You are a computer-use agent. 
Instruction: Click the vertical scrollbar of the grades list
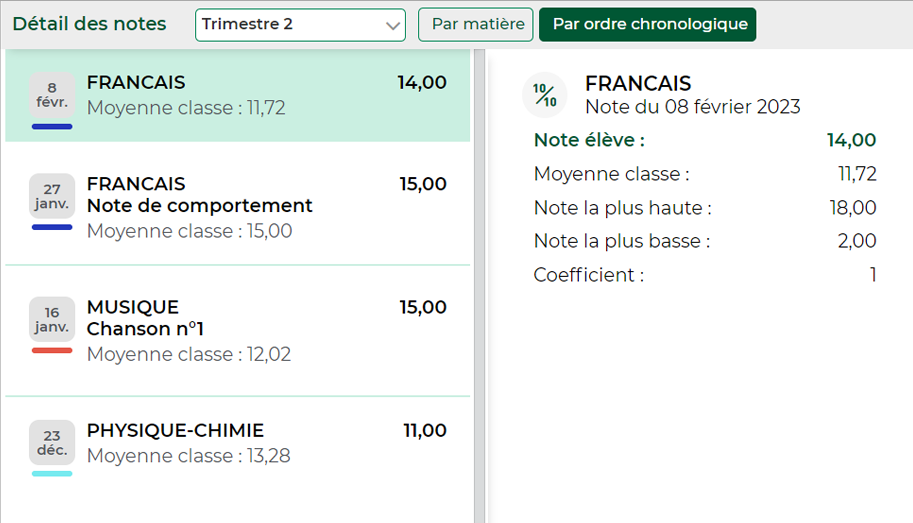(479, 286)
